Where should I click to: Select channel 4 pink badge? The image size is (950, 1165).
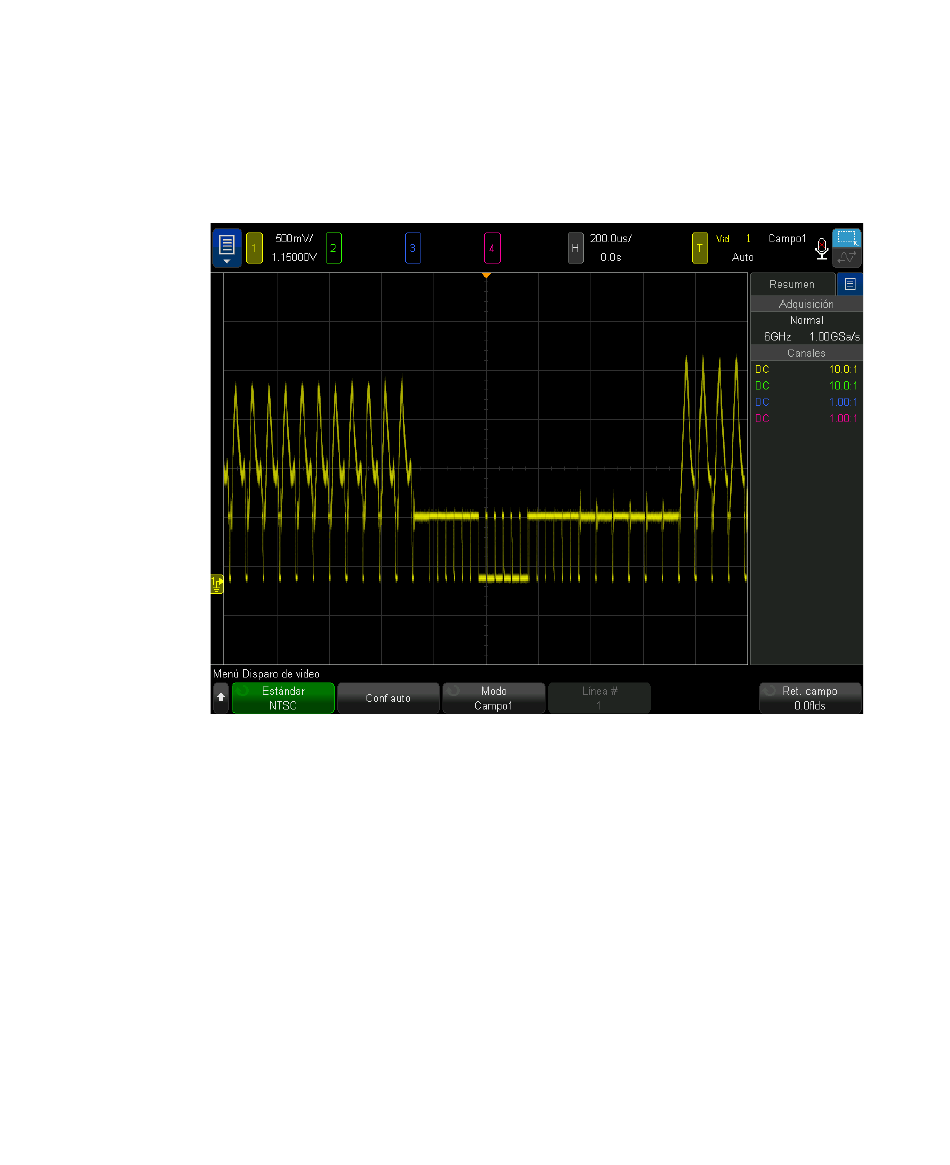pos(492,248)
